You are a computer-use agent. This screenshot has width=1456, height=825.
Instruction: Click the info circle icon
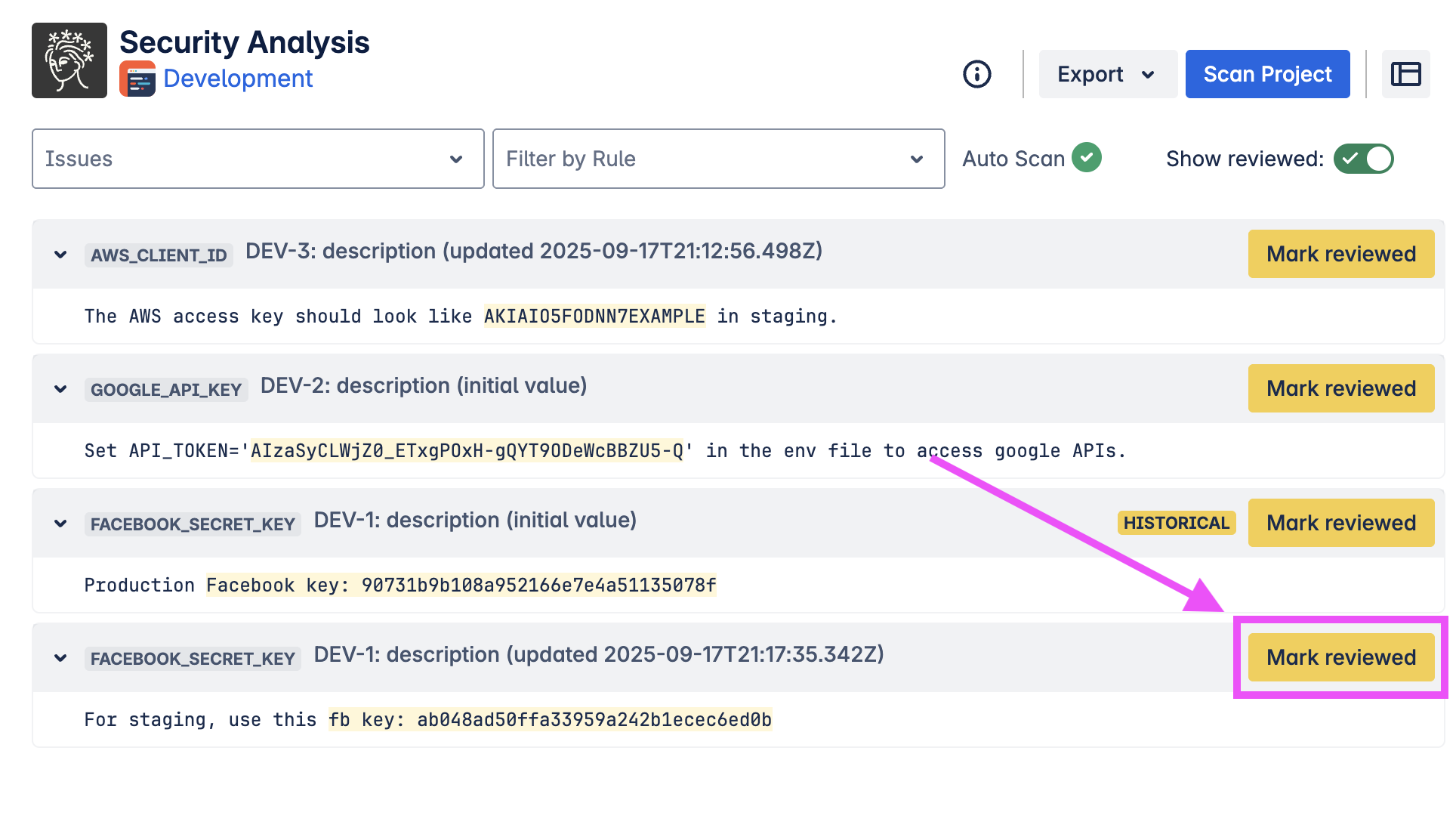coord(976,74)
